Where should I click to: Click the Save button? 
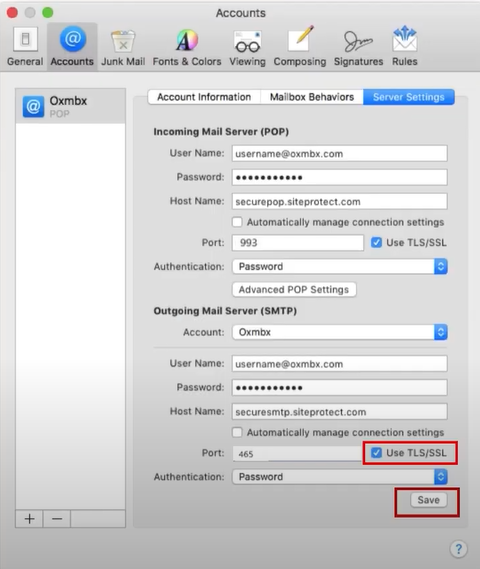[x=428, y=500]
